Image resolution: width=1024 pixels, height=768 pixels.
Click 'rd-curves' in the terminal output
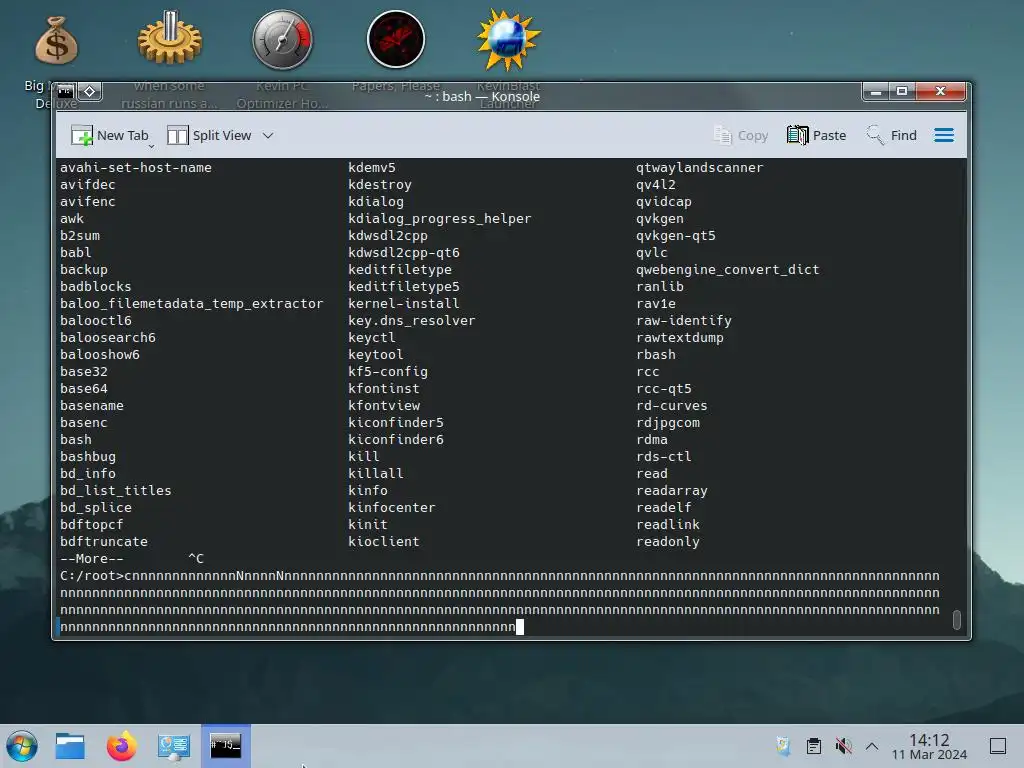point(671,406)
